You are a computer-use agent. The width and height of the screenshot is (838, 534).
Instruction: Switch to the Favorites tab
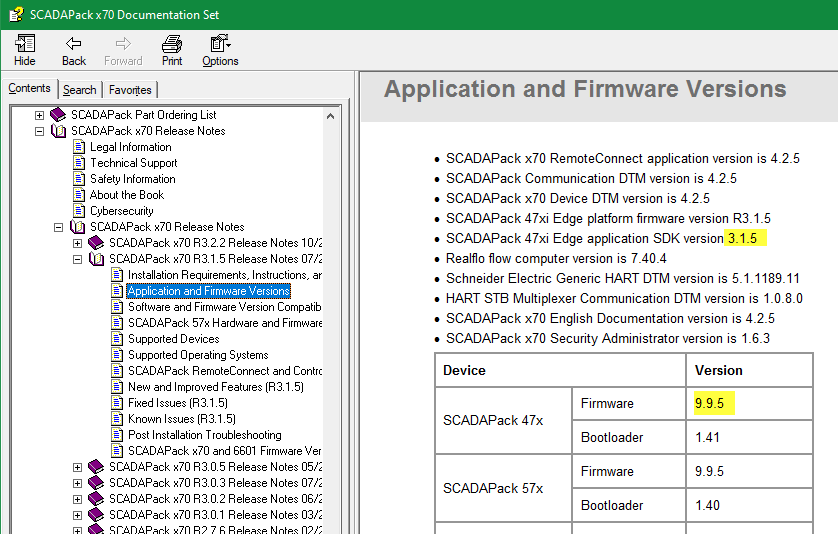(130, 90)
